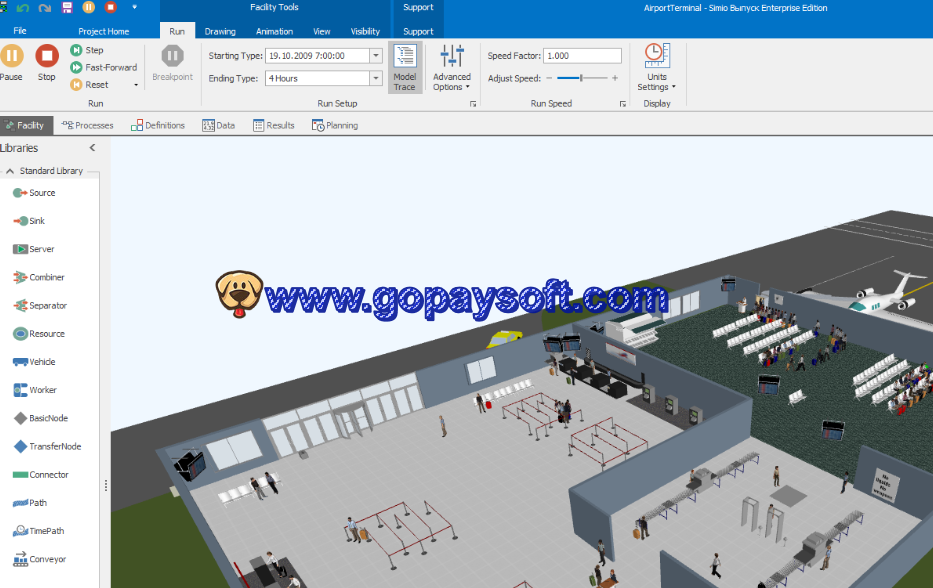Open the Starting Type dropdown arrow

tap(376, 55)
